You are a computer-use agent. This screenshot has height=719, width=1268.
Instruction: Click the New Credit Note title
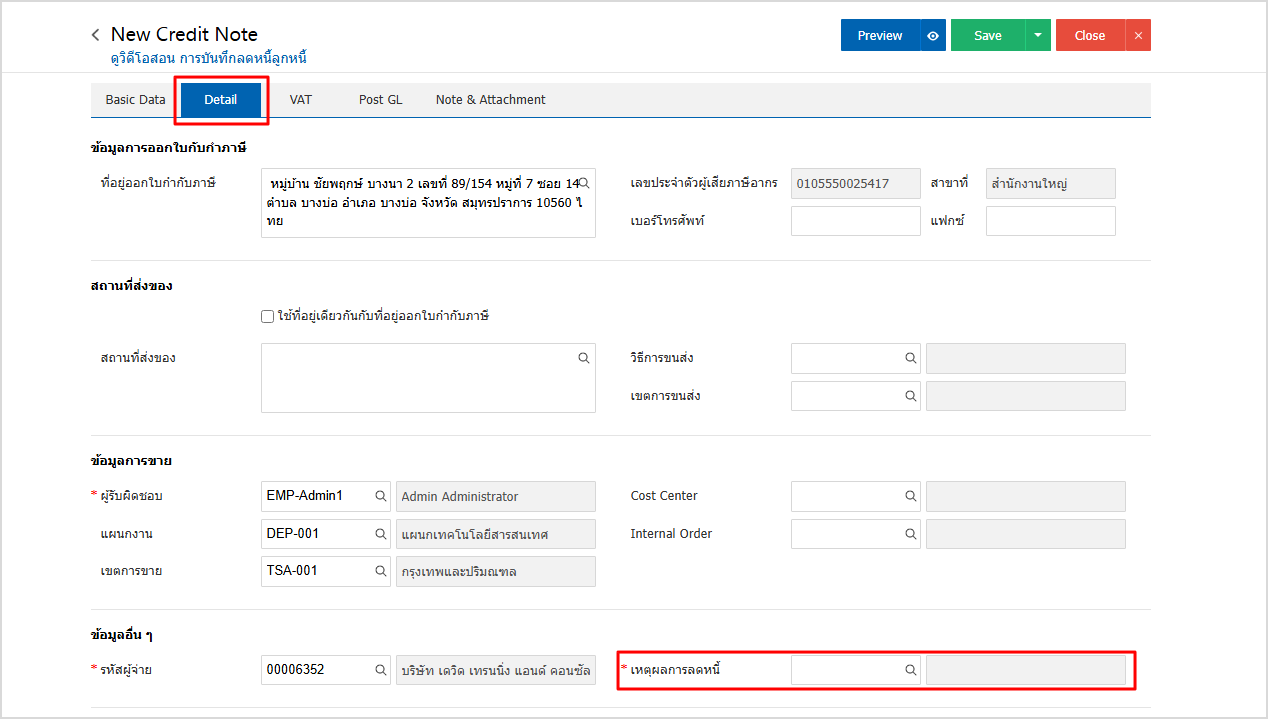click(184, 34)
